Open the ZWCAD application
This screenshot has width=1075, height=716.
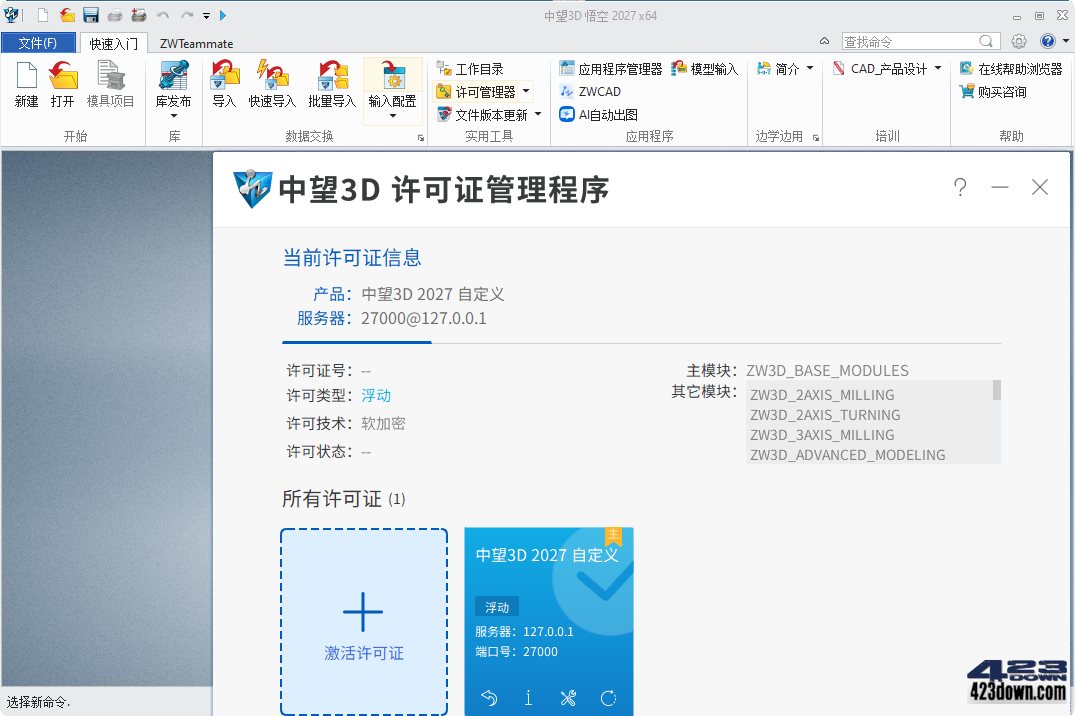pyautogui.click(x=590, y=91)
